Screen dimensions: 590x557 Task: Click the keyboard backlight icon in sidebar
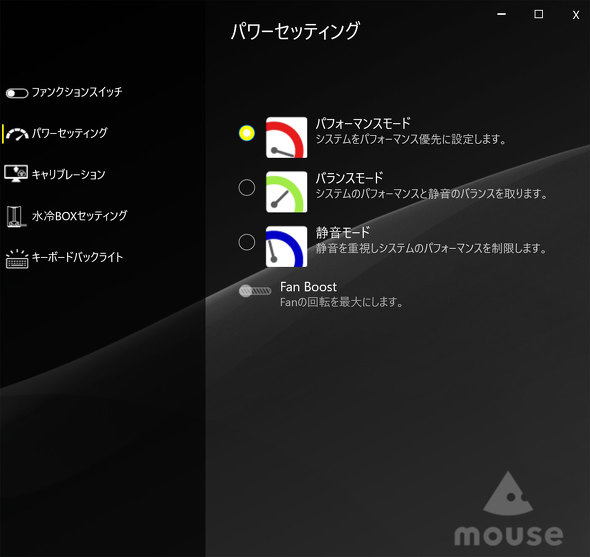point(17,259)
